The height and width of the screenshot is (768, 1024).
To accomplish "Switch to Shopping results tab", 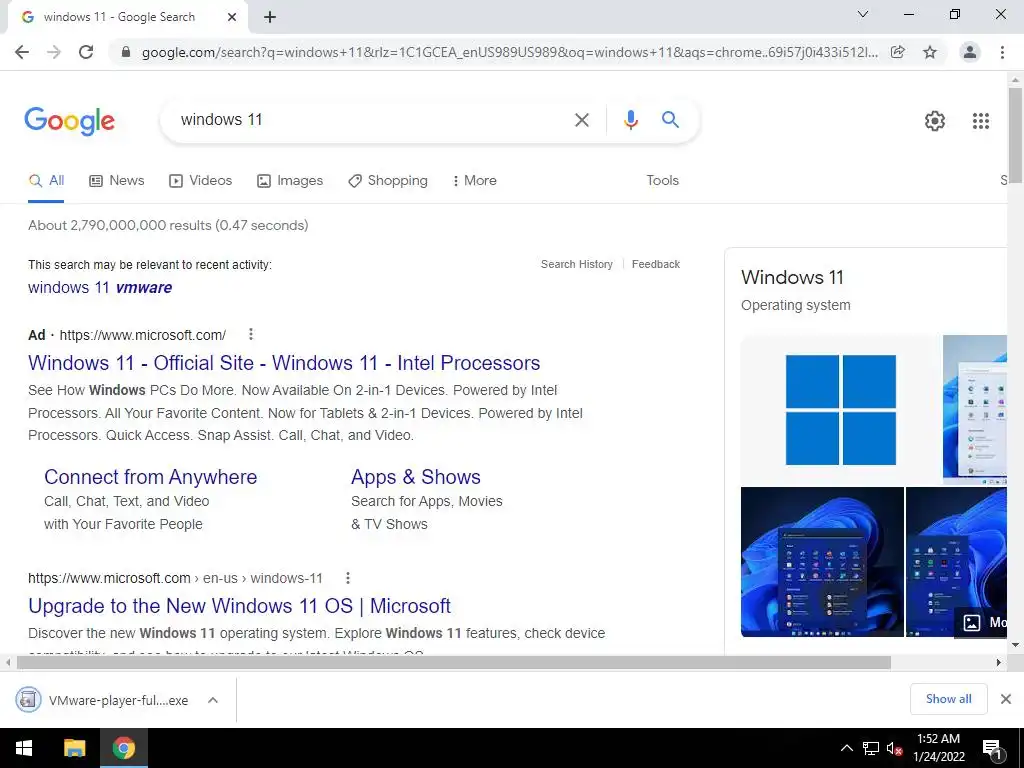I will click(x=388, y=181).
